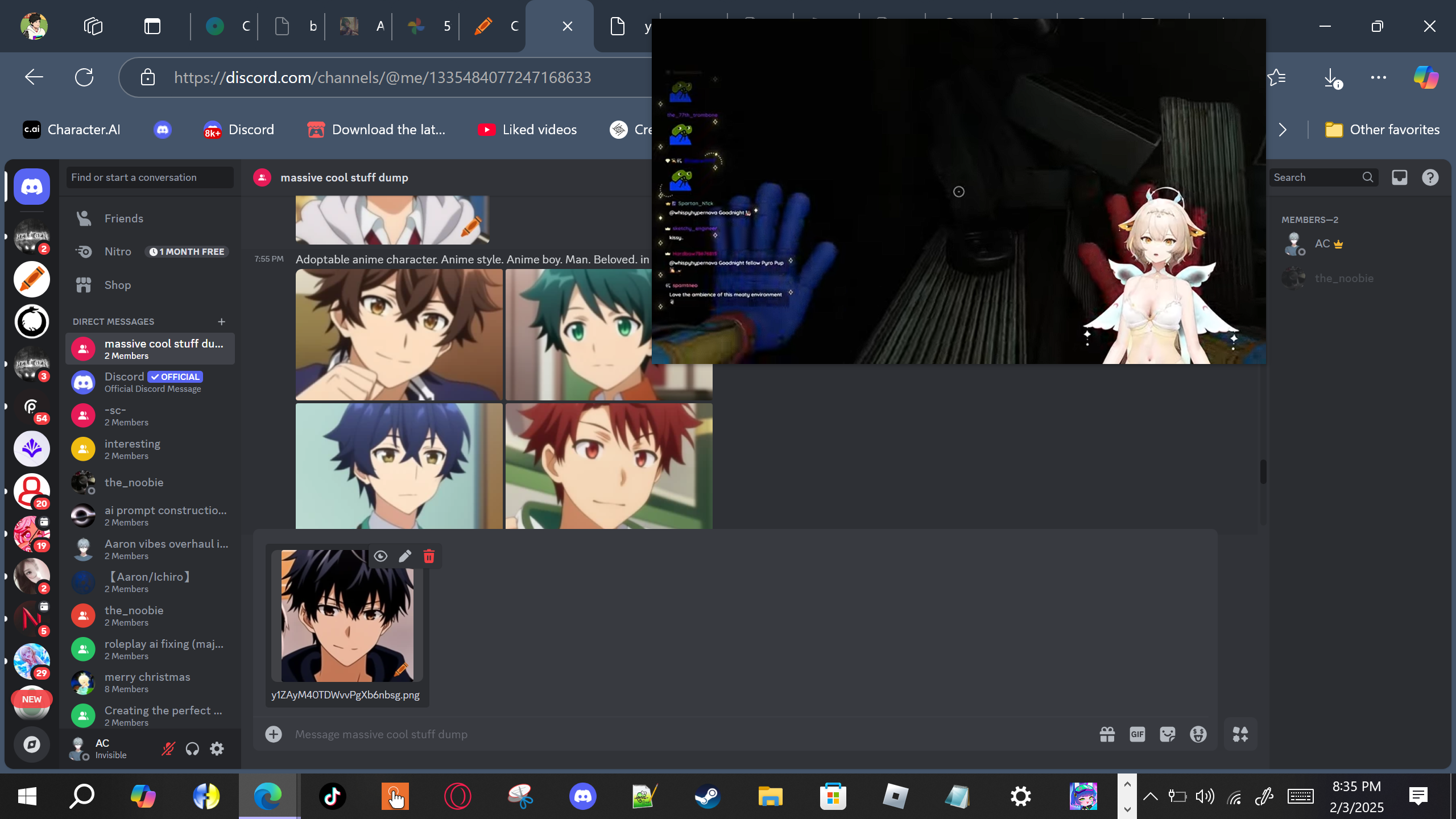The width and height of the screenshot is (1456, 819).
Task: Open the server with purple lotus icon
Action: click(32, 449)
